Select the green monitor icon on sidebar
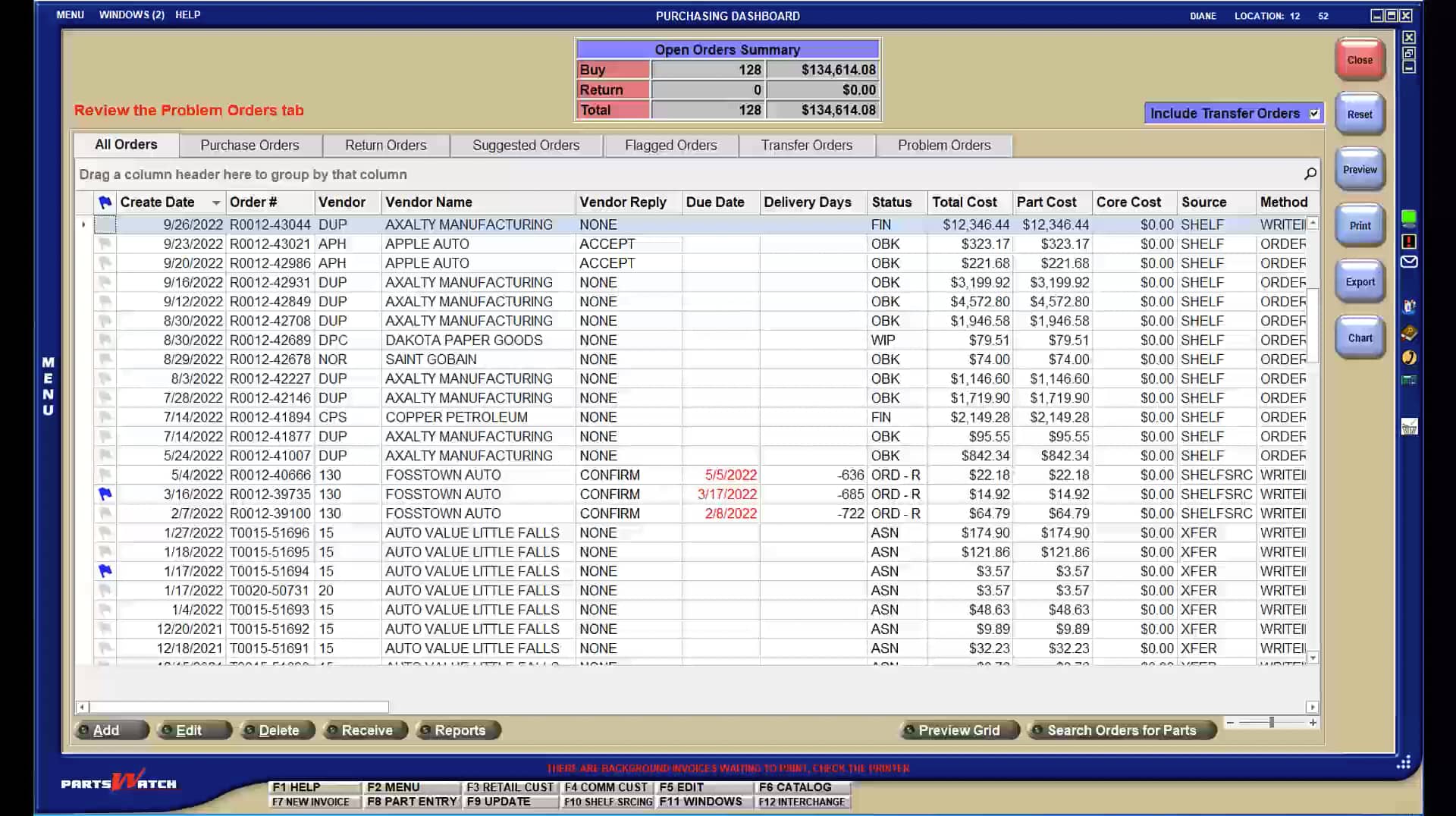Viewport: 1456px width, 816px height. 1409,218
